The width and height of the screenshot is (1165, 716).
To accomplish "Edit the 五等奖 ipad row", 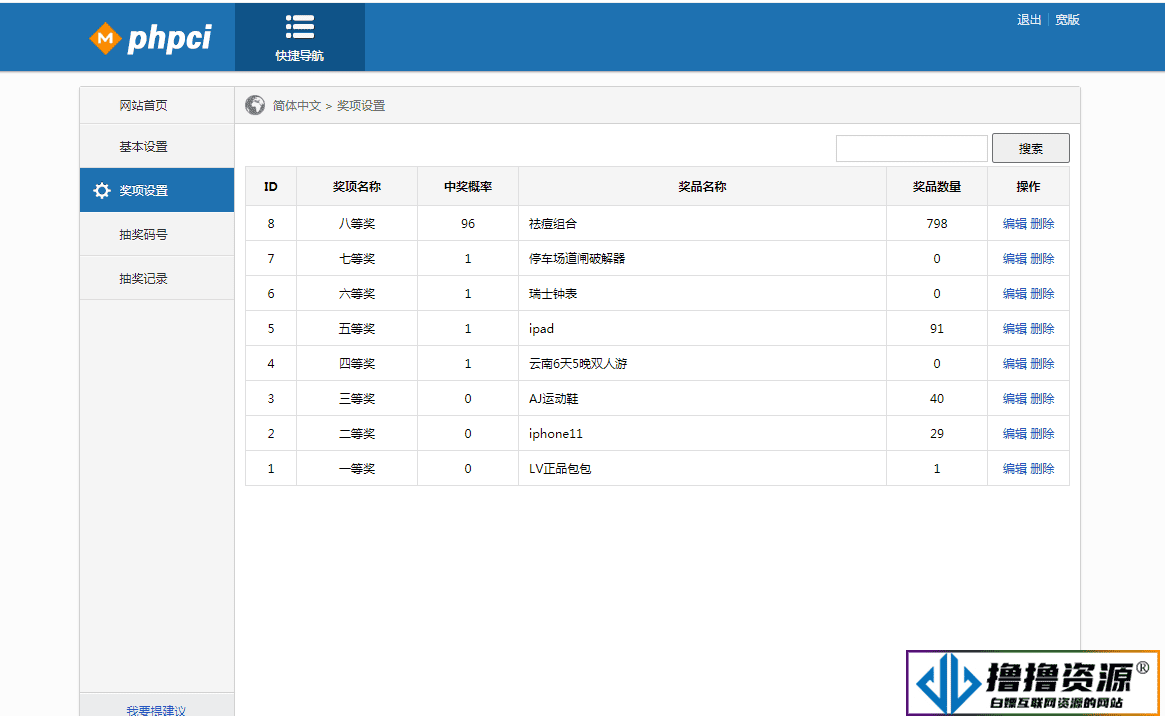I will (1014, 328).
